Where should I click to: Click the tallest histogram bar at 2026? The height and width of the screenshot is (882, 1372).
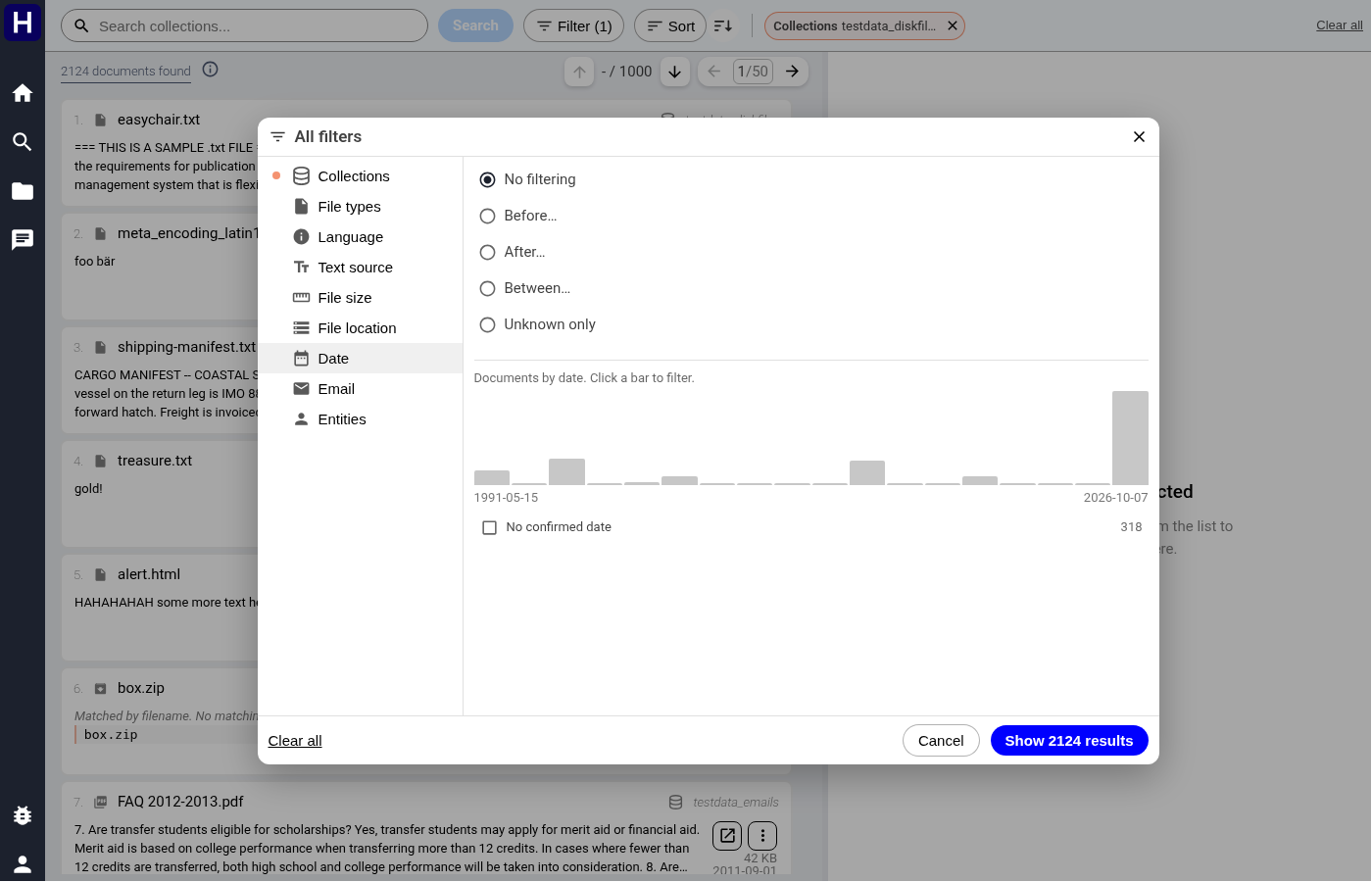click(x=1130, y=438)
